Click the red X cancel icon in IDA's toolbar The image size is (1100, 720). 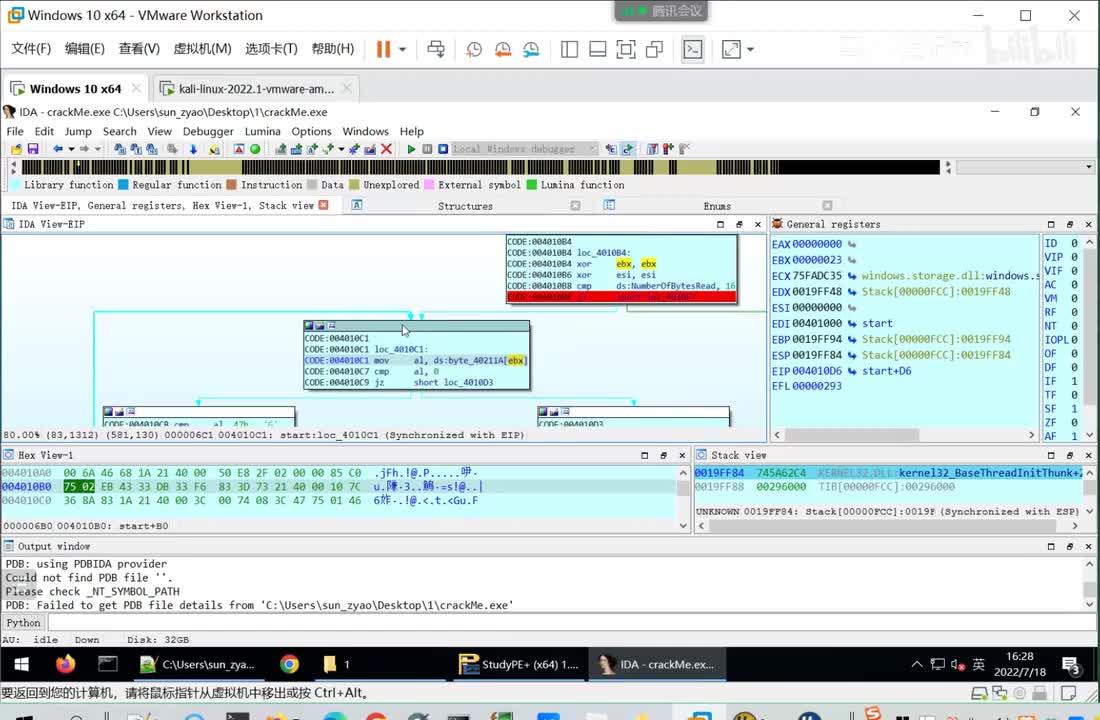tap(387, 149)
